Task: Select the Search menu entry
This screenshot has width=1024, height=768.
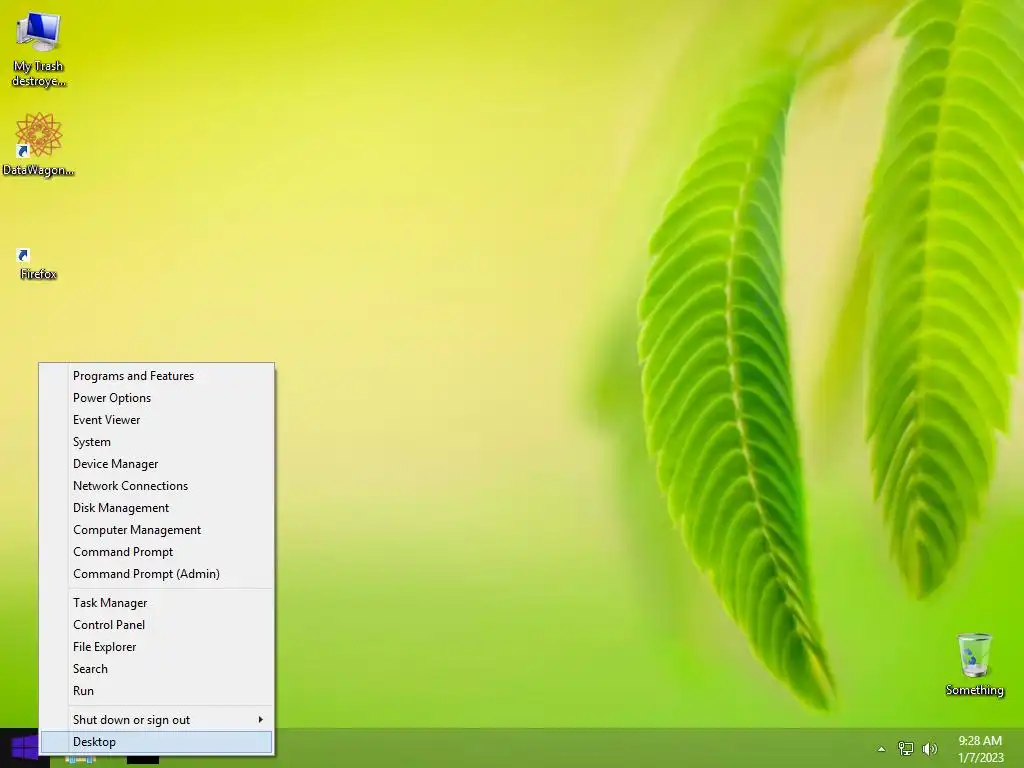Action: tap(157, 669)
